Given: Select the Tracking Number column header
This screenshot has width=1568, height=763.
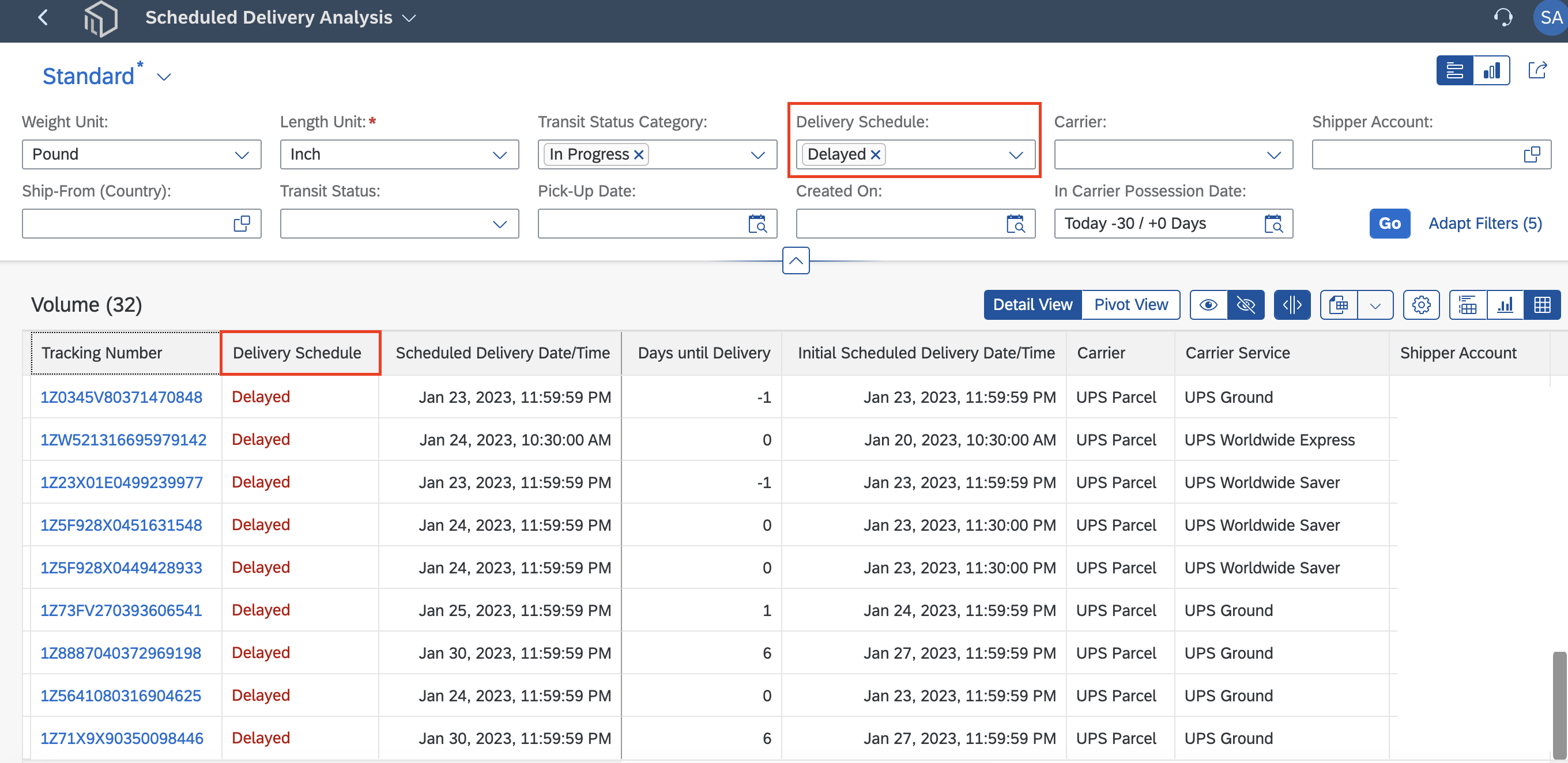Looking at the screenshot, I should pos(126,353).
